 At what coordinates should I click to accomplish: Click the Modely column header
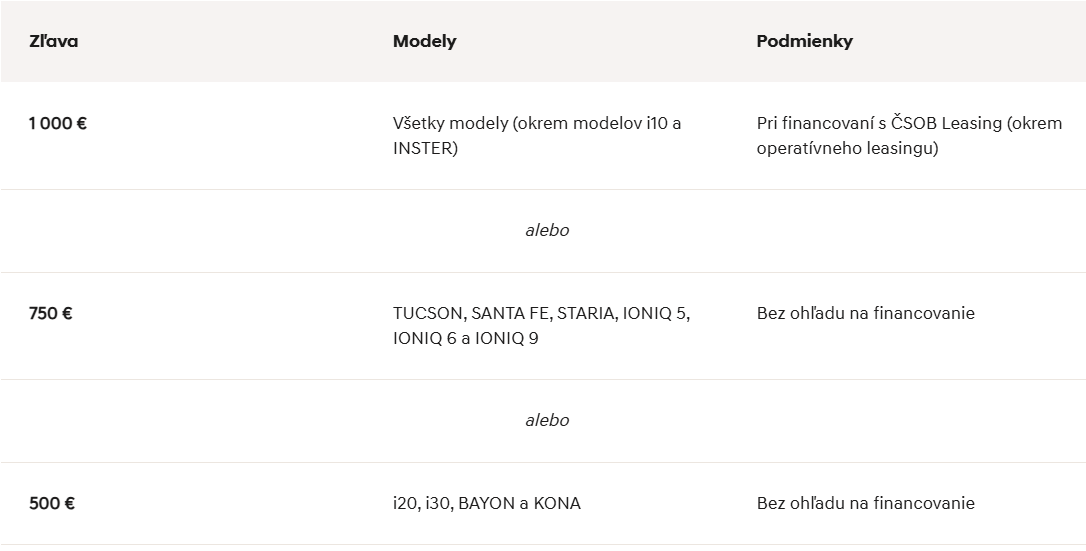[x=424, y=41]
